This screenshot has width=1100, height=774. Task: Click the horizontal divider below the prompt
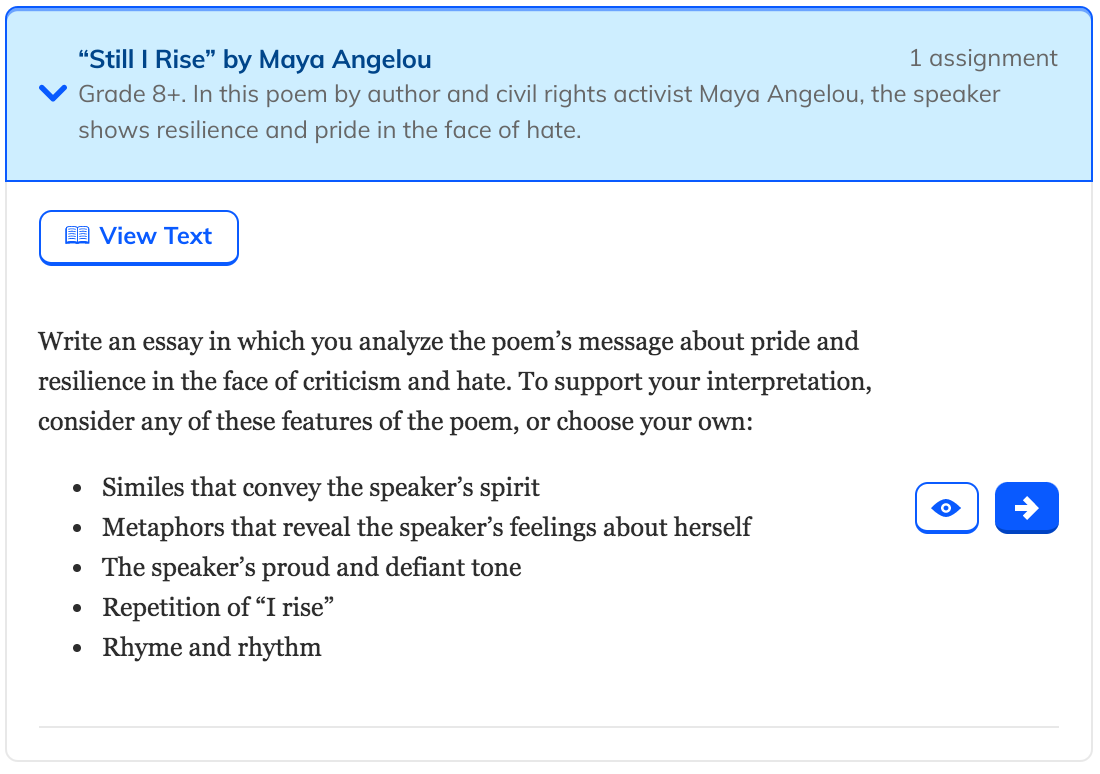coord(549,727)
